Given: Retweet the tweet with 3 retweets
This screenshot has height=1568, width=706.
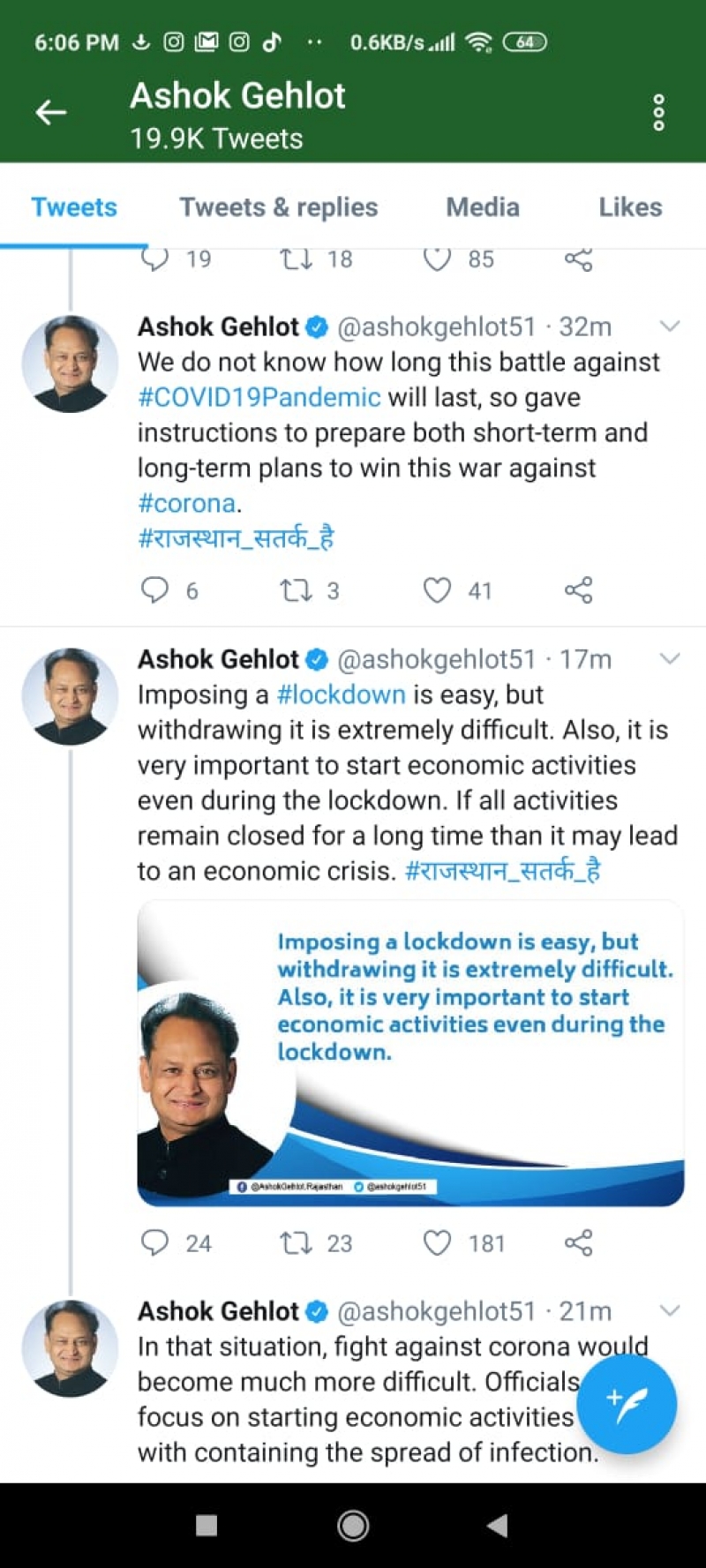Looking at the screenshot, I should [x=296, y=589].
